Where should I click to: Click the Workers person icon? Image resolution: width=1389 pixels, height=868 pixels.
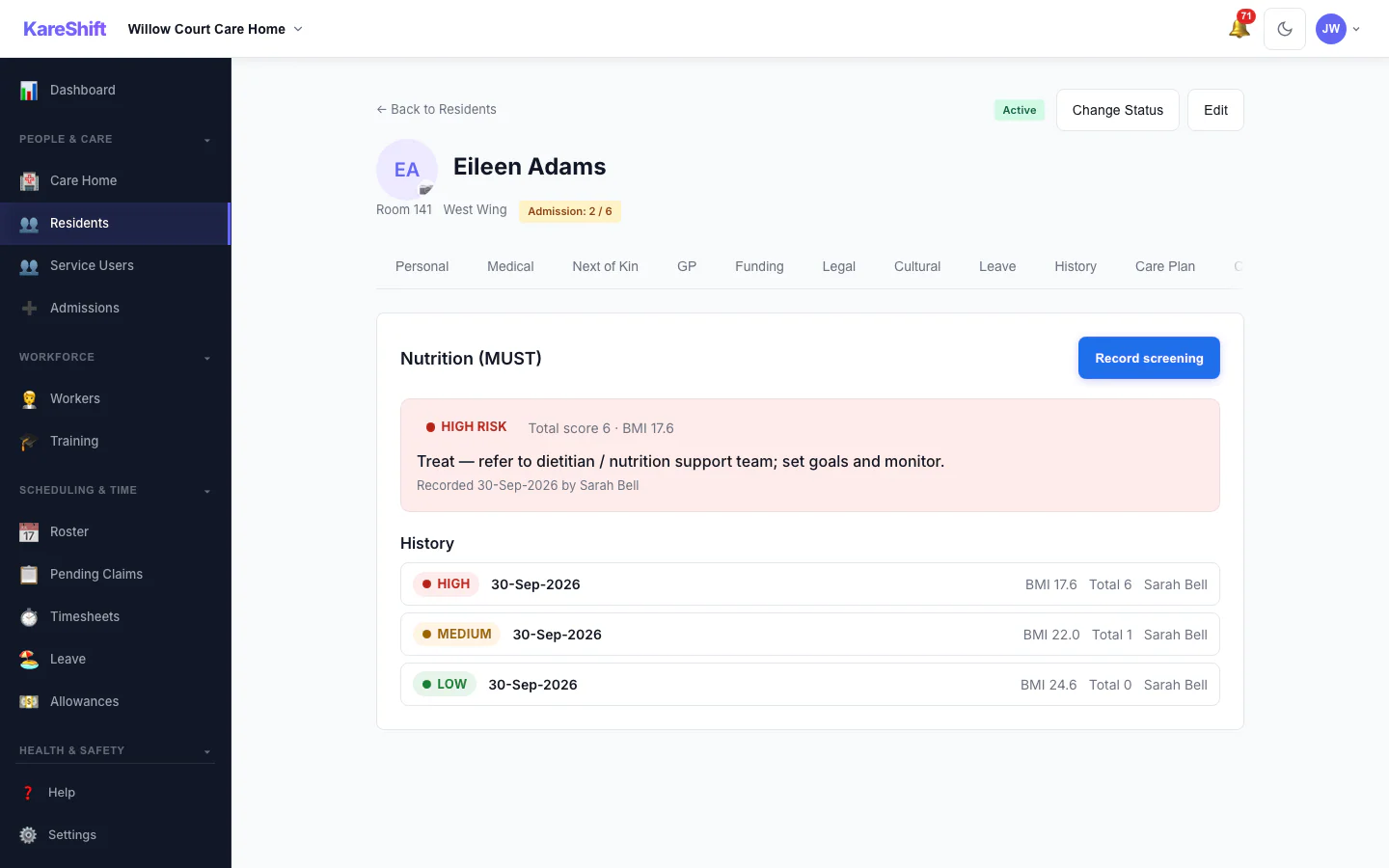(29, 399)
